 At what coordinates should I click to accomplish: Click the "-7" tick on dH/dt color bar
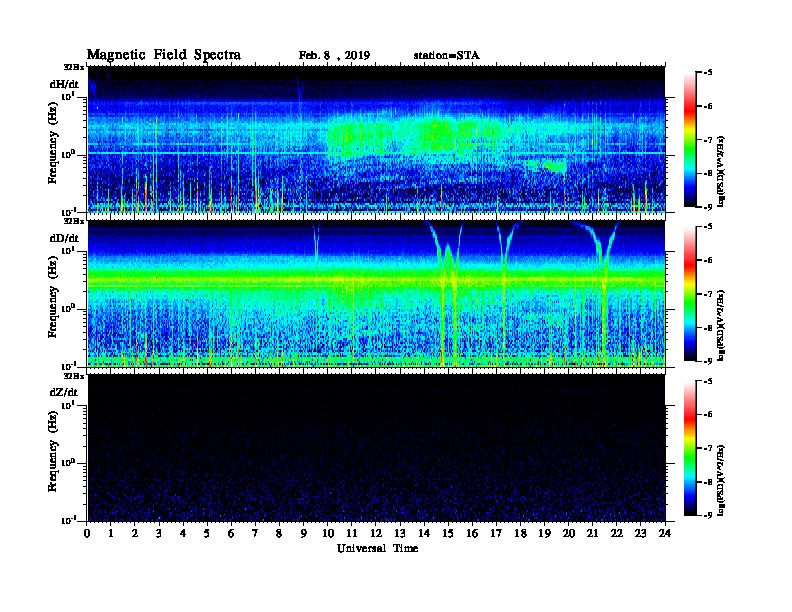(707, 139)
